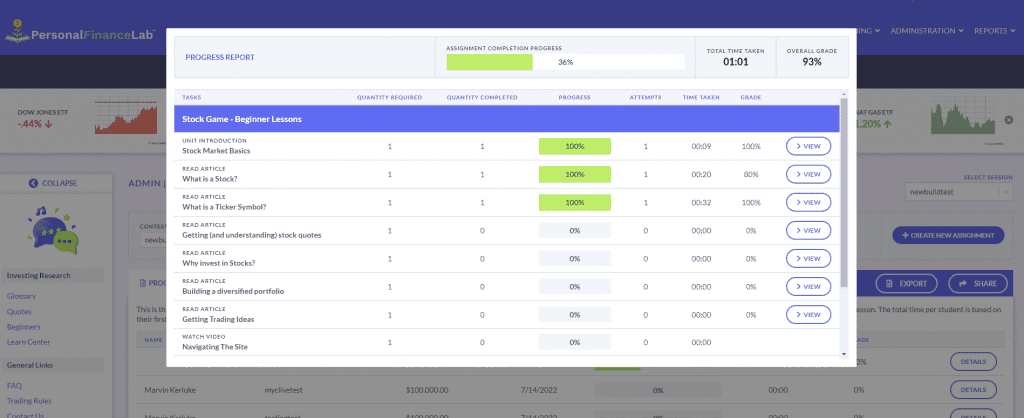The width and height of the screenshot is (1024, 418).
Task: View Why invest in Stocks? article
Action: [x=808, y=259]
